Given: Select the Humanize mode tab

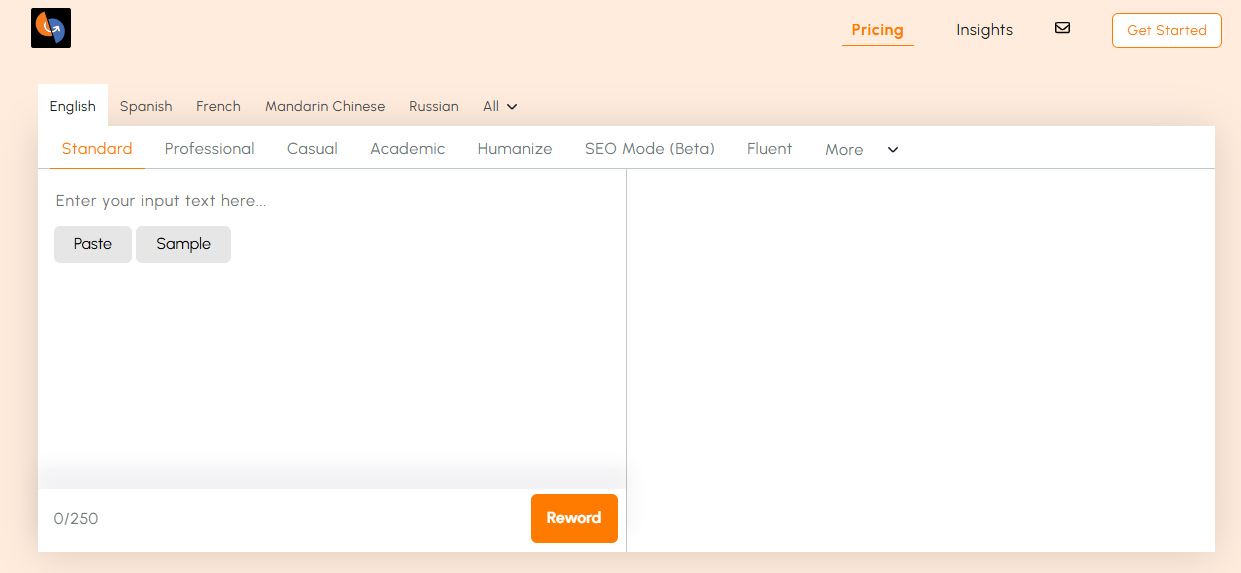Looking at the screenshot, I should [515, 149].
